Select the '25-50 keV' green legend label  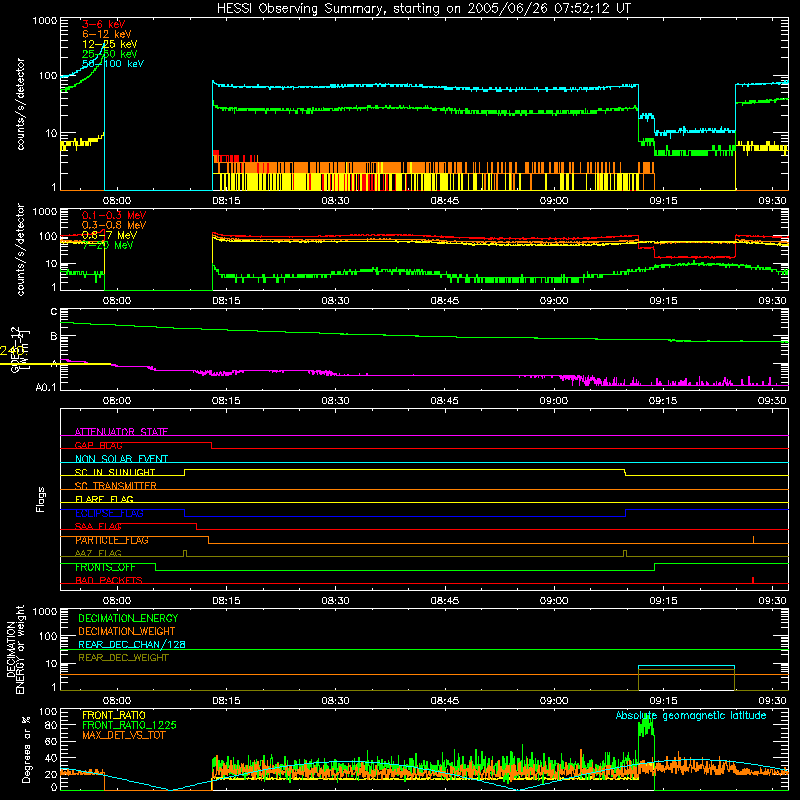pyautogui.click(x=110, y=54)
